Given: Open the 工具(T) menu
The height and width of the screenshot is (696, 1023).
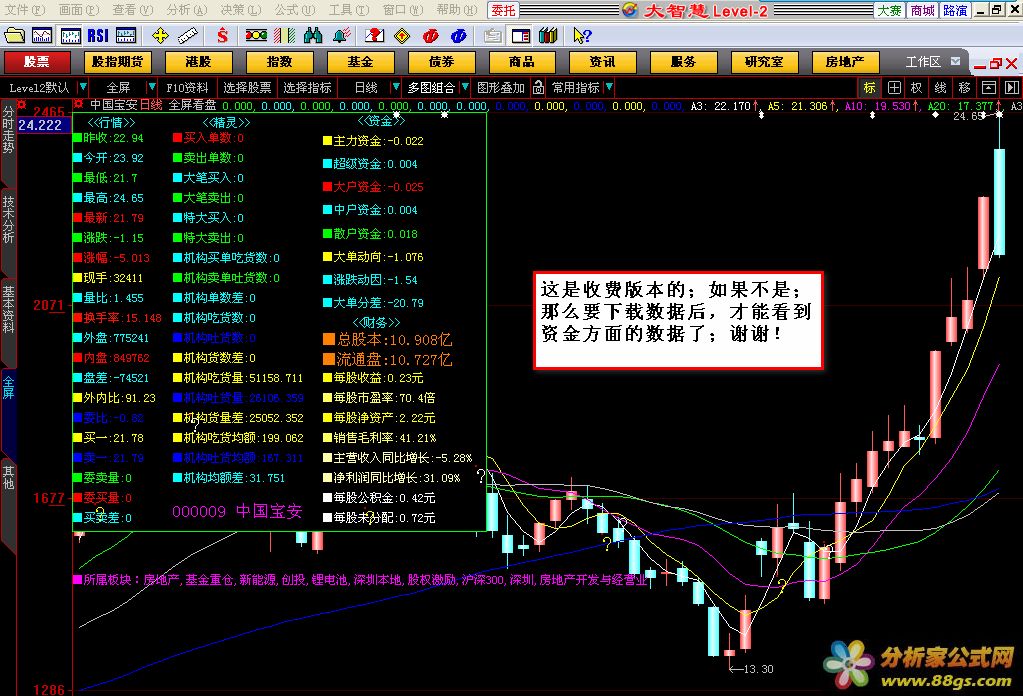Looking at the screenshot, I should (348, 10).
